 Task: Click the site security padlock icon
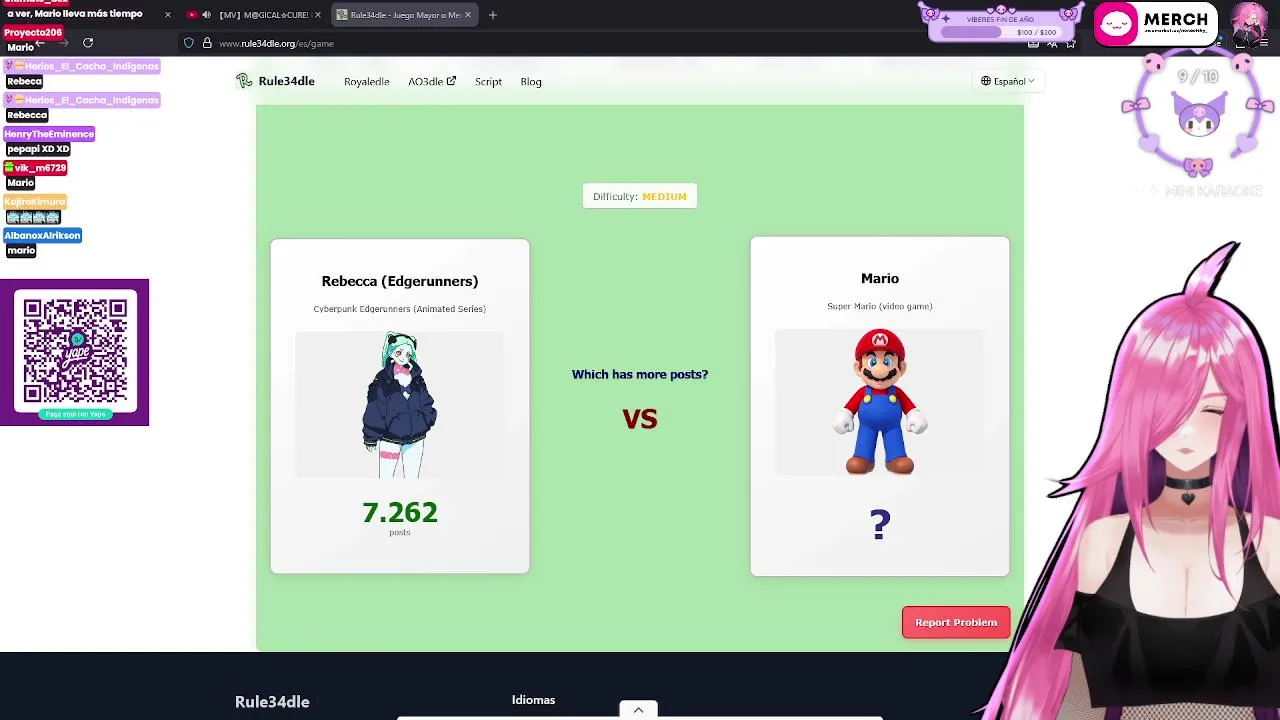pyautogui.click(x=207, y=43)
